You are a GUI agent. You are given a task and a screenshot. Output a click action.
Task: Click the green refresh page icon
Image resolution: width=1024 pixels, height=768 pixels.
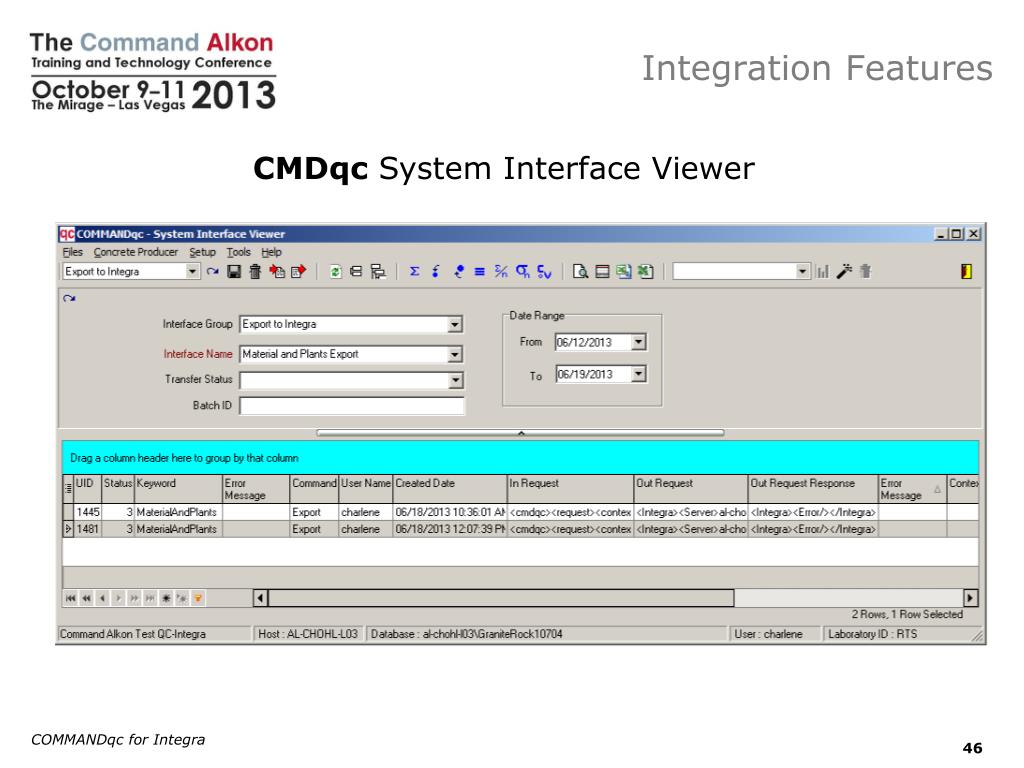pos(335,272)
